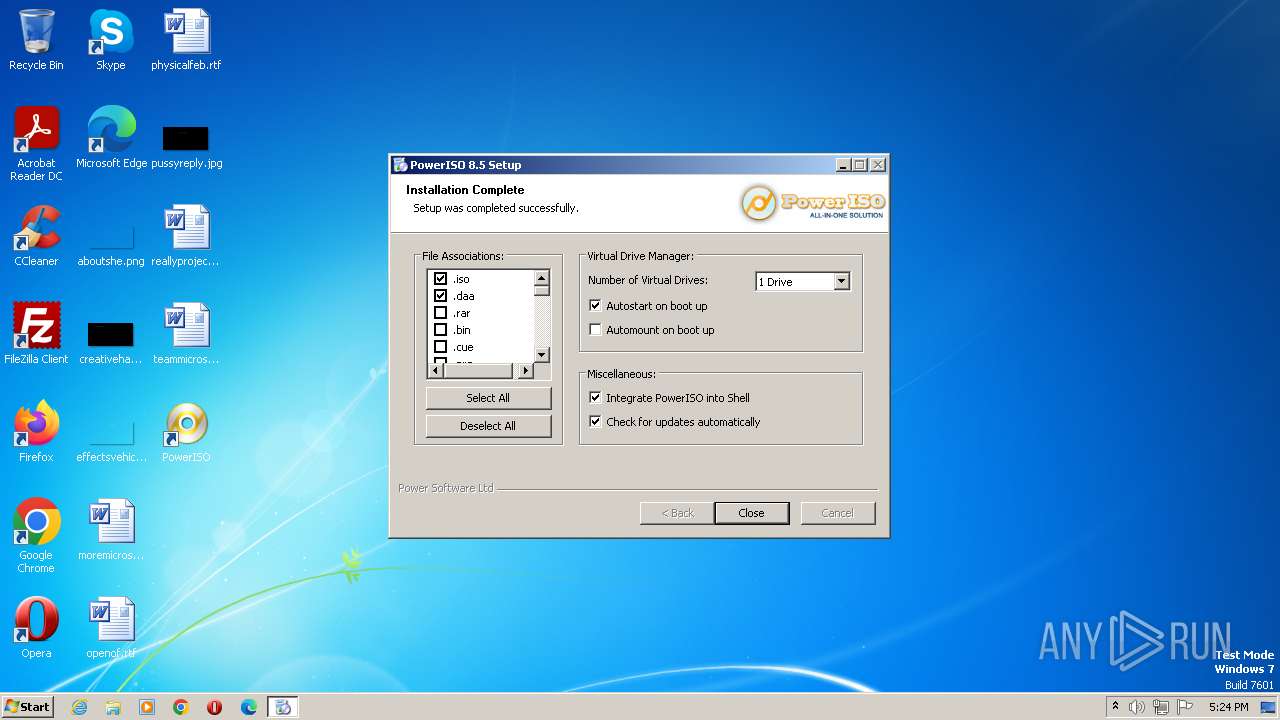Select the reallyprojec... document icon
The height and width of the screenshot is (720, 1280).
coord(186,236)
